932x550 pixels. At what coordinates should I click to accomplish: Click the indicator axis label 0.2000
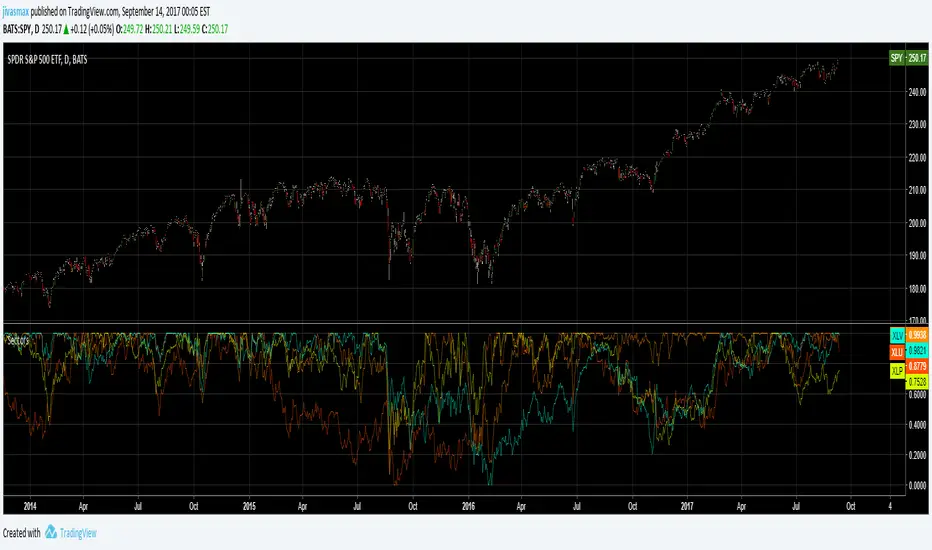tap(917, 455)
